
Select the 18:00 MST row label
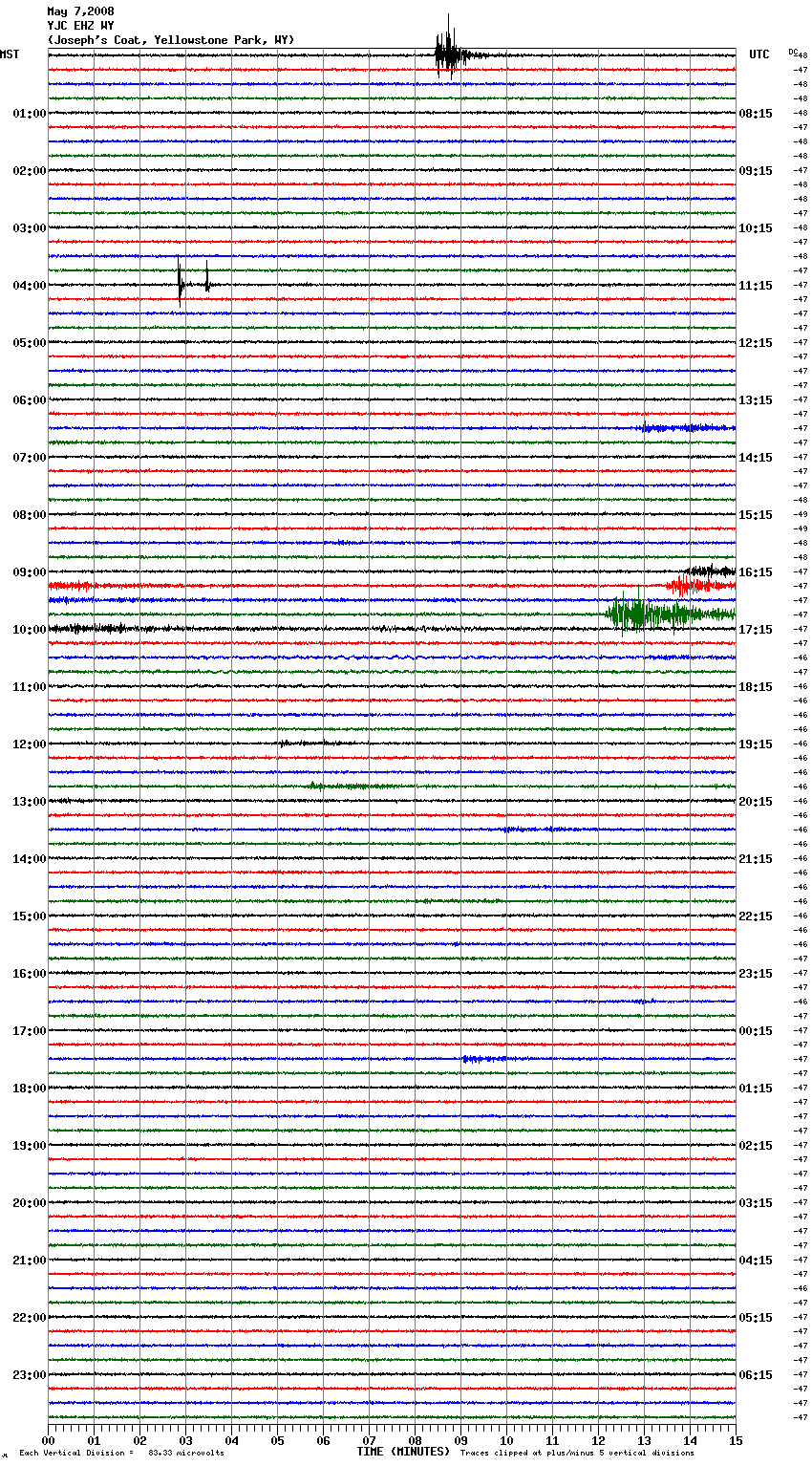(x=29, y=1089)
